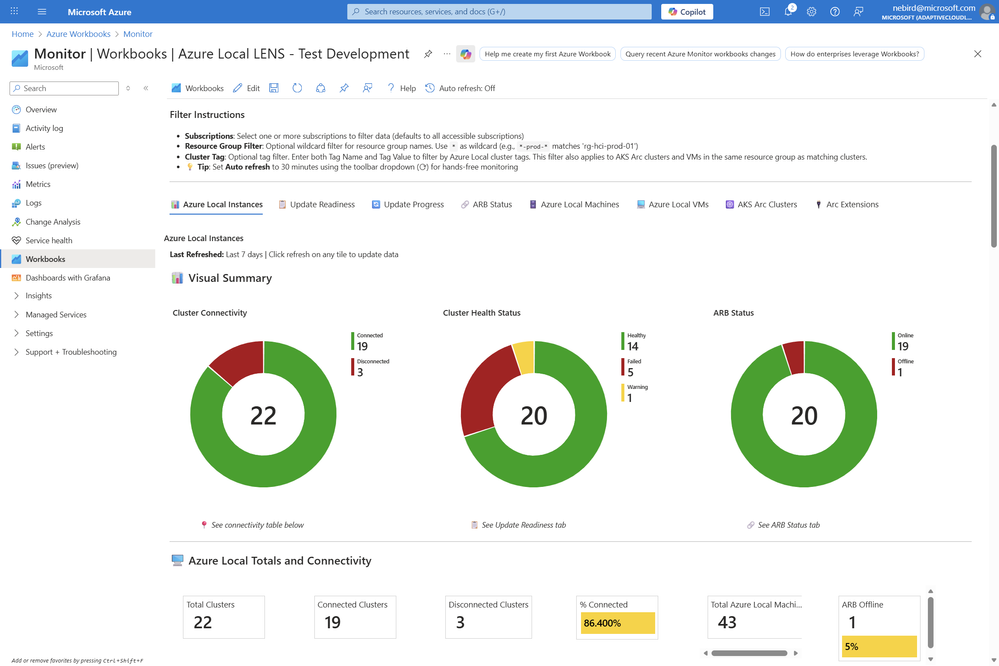Click the main page vertical scrollbar
This screenshot has width=999, height=666.
(994, 196)
